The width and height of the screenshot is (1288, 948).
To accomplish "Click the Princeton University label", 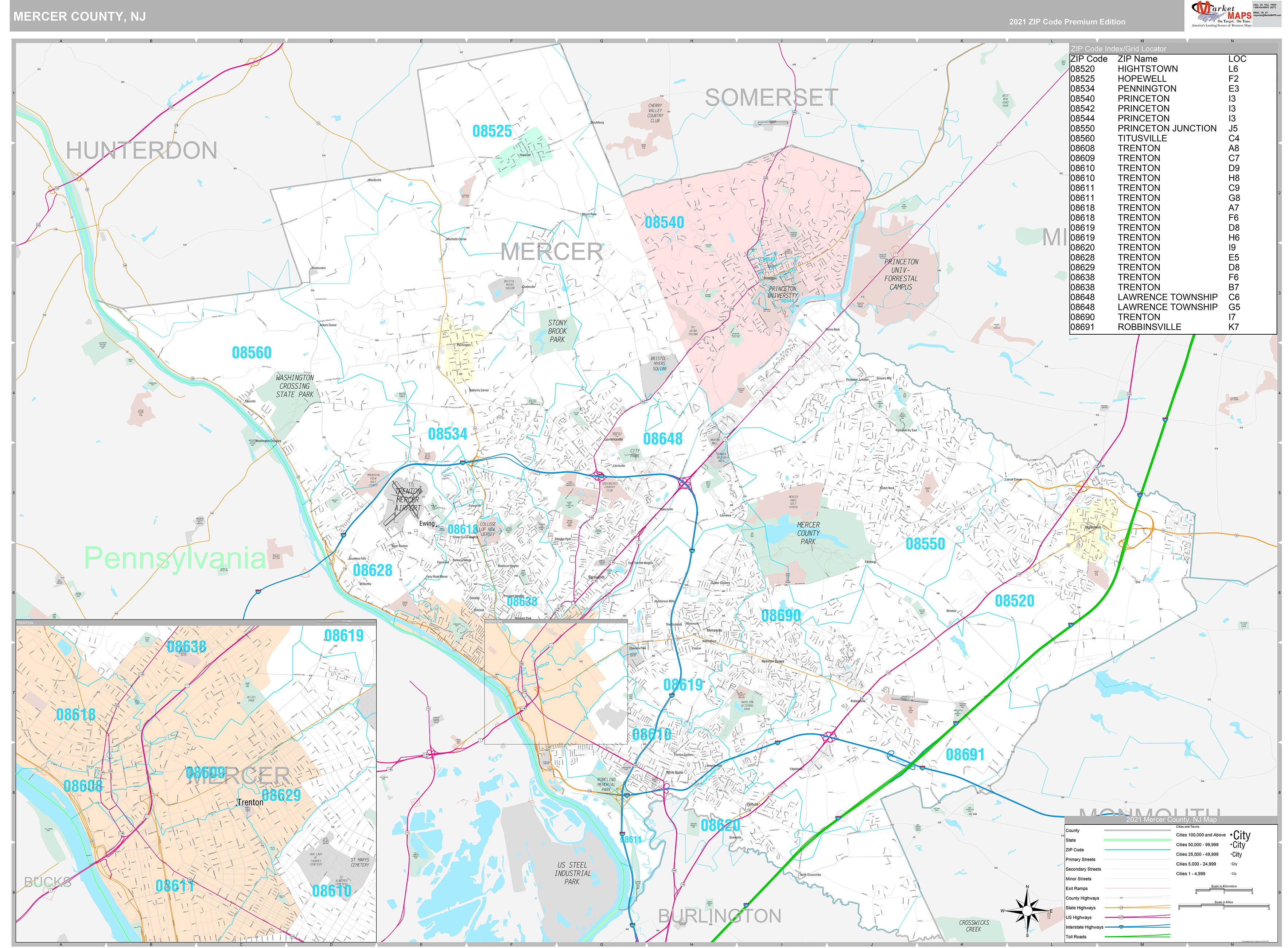I will pyautogui.click(x=782, y=292).
